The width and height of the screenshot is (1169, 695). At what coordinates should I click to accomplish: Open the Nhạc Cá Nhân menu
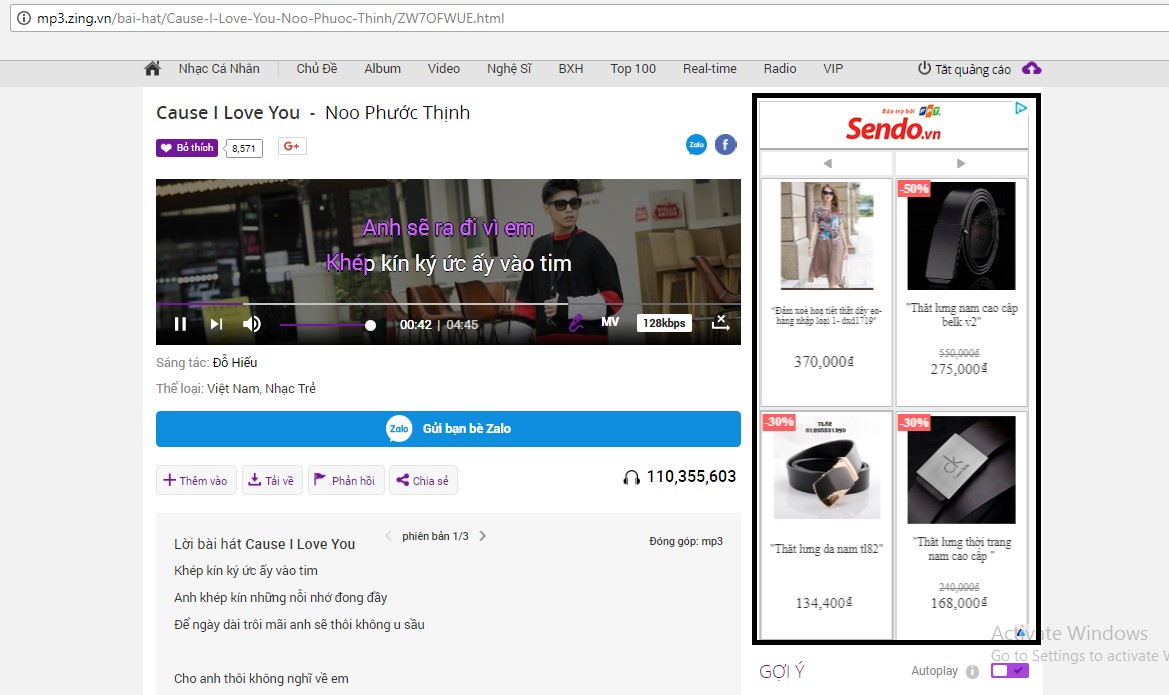[219, 69]
